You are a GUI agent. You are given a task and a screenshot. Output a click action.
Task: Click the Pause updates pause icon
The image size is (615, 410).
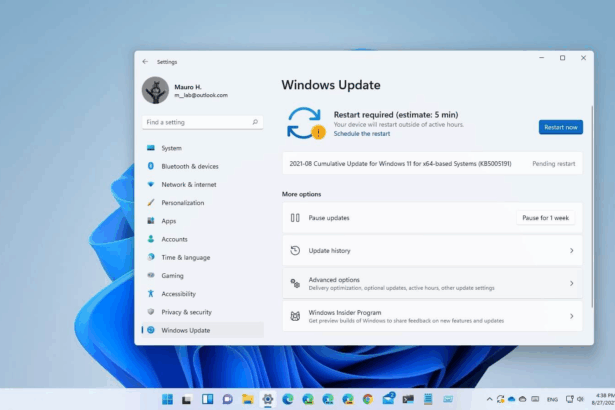[x=295, y=218]
